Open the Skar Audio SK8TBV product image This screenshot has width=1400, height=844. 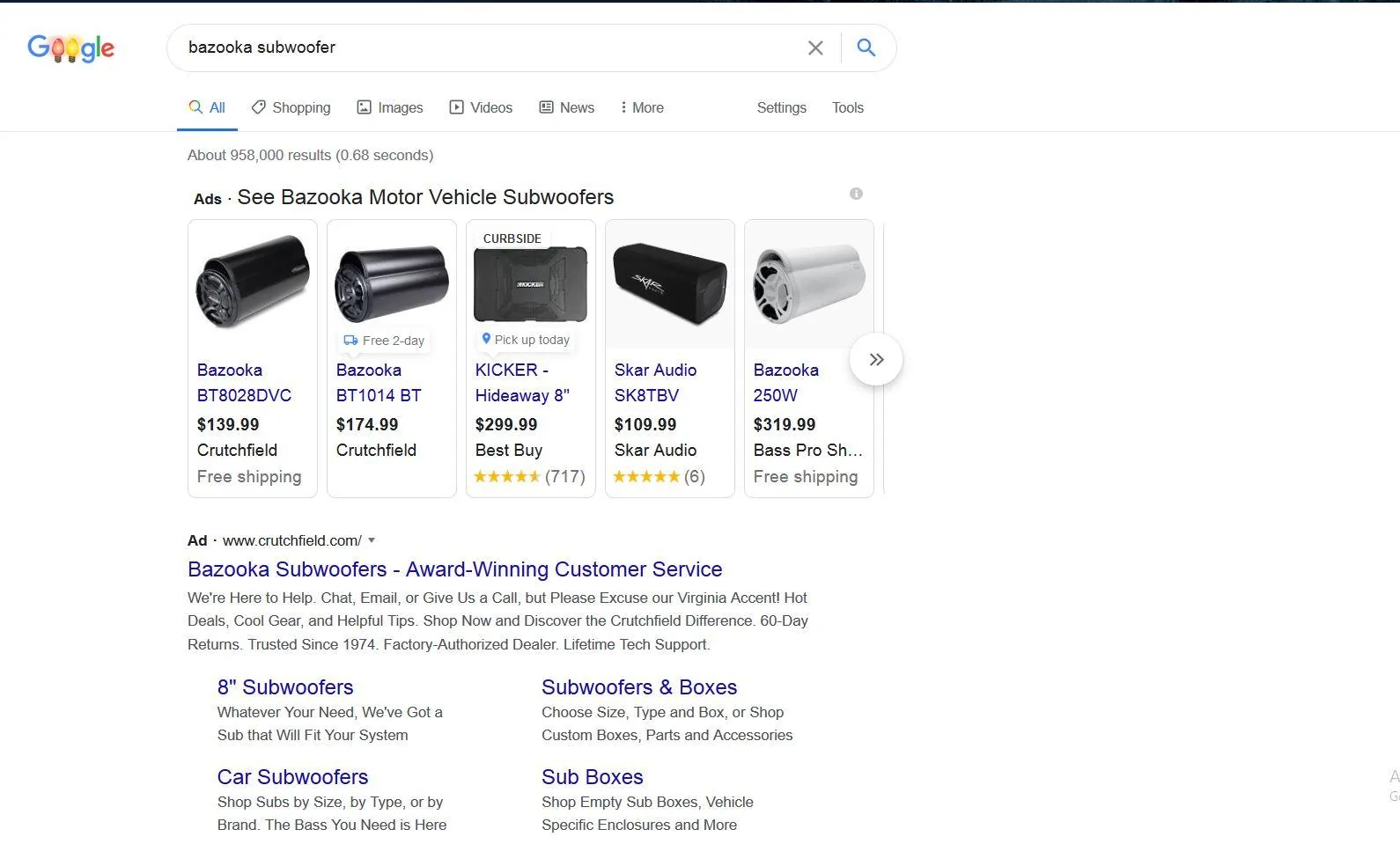(670, 284)
